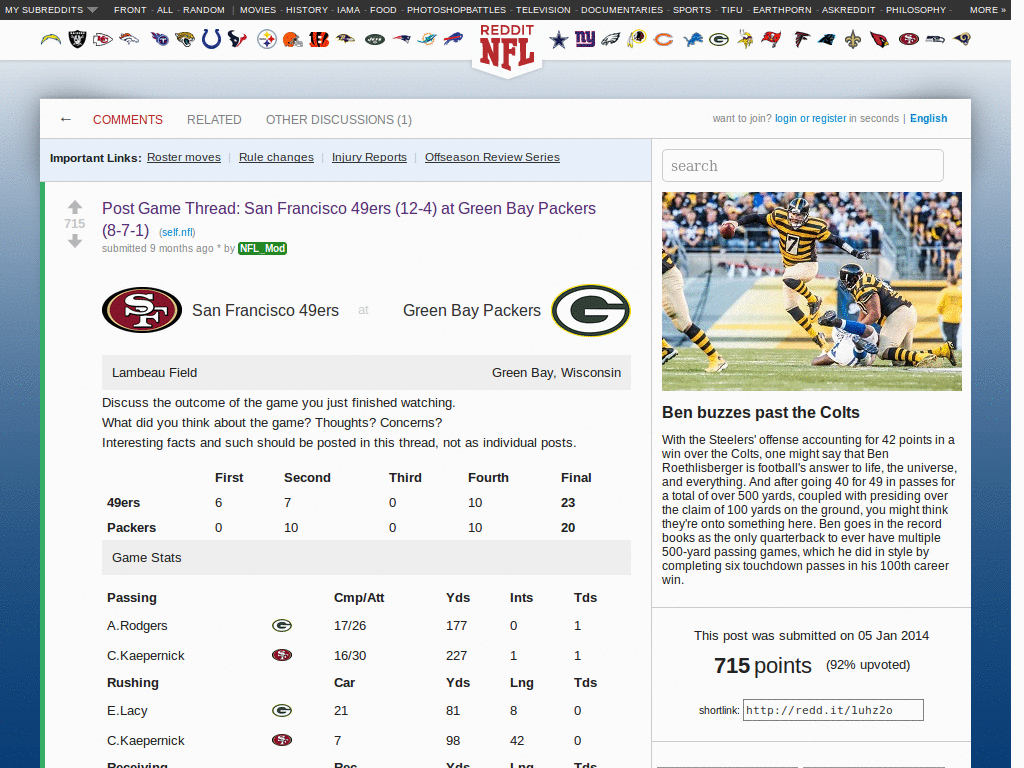Open the OTHER DISCUSSIONS (1) tab

pyautogui.click(x=338, y=120)
